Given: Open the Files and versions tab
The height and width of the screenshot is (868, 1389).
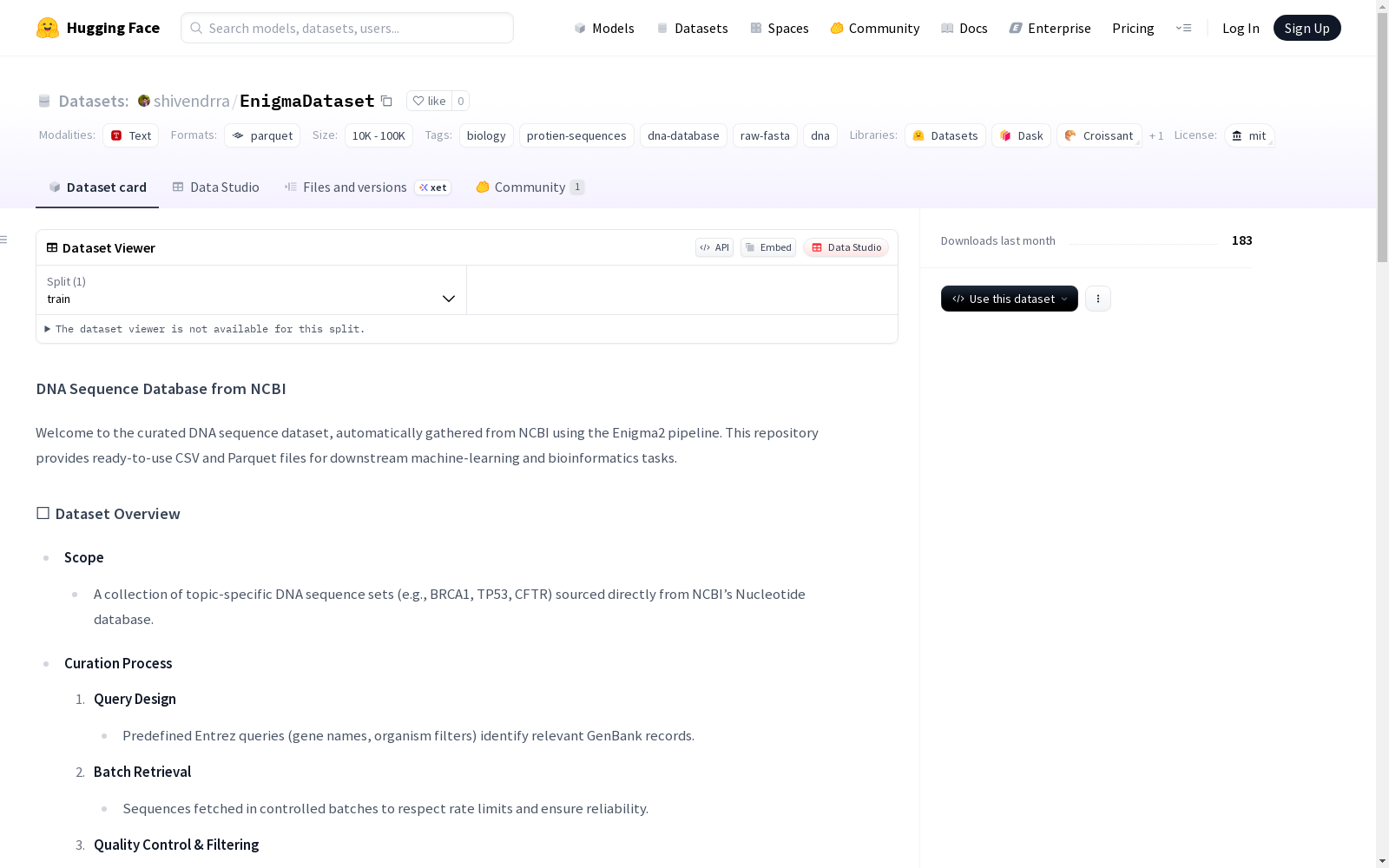Looking at the screenshot, I should [368, 187].
